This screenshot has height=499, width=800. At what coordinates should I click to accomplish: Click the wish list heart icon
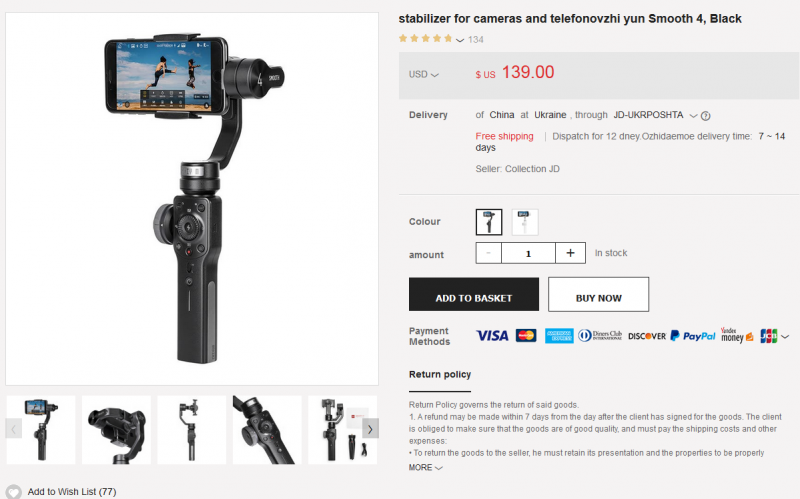[14, 491]
